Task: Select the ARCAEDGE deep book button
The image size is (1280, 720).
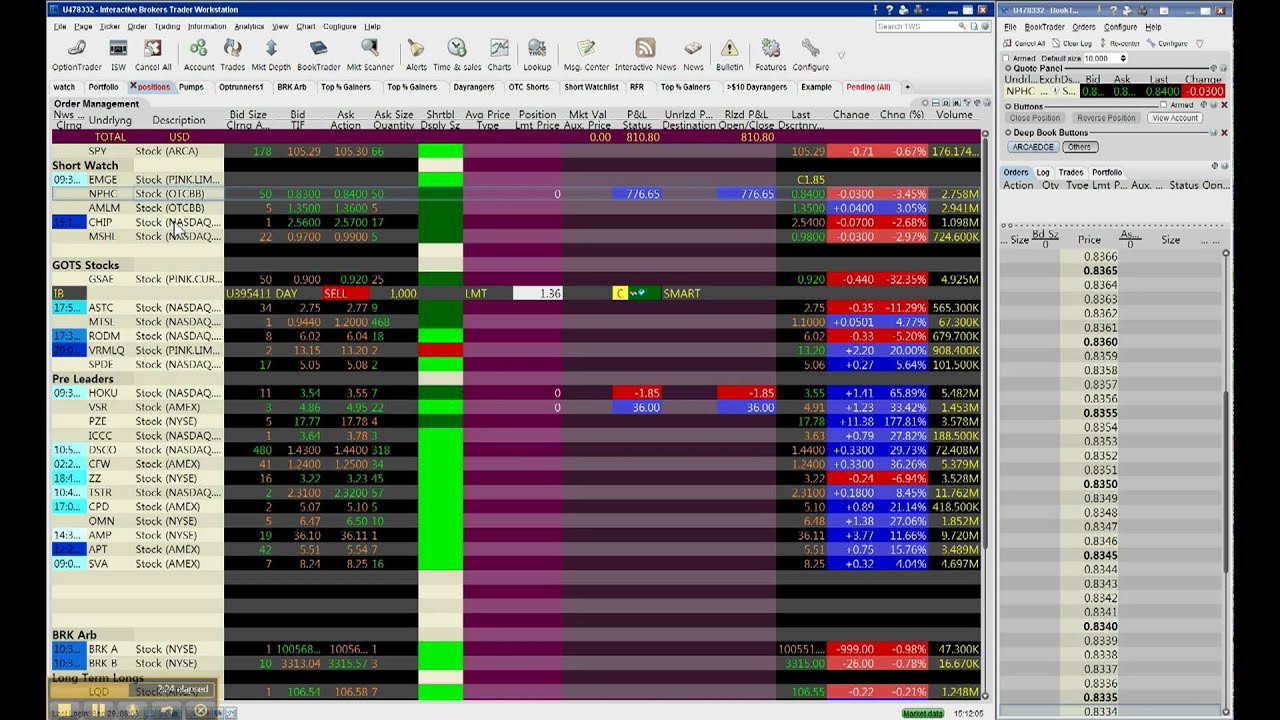Action: (x=1032, y=147)
